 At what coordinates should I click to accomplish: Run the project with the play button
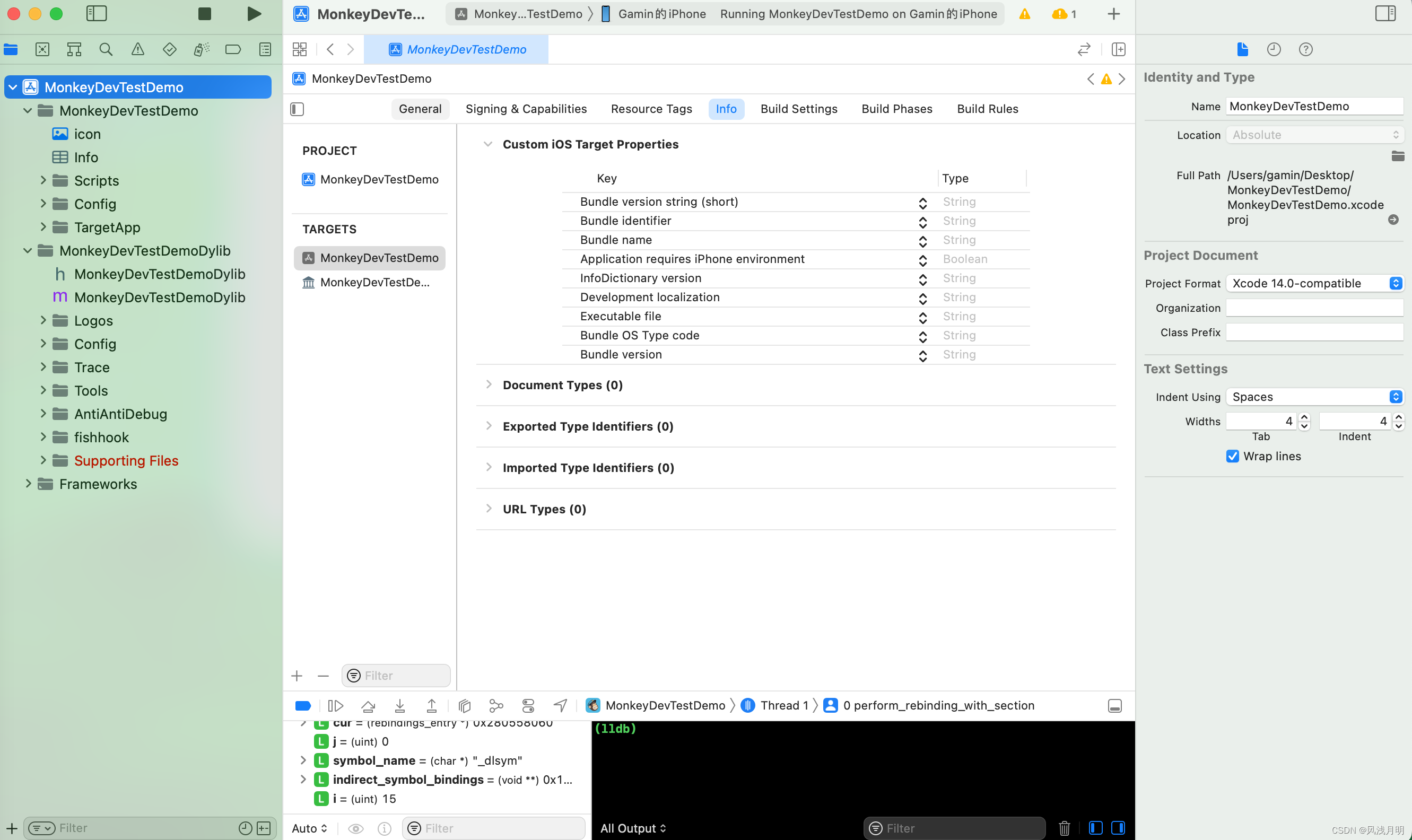click(254, 14)
